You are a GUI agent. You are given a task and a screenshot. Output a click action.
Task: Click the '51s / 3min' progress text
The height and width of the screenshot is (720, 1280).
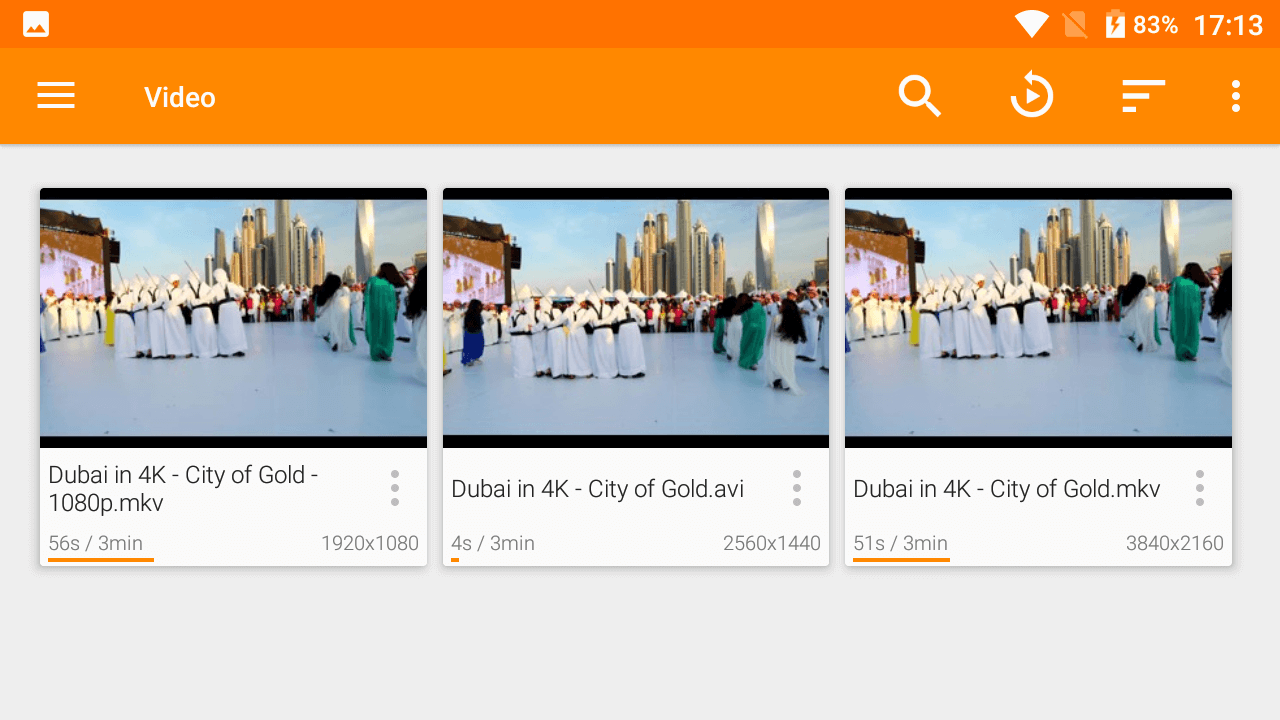tap(900, 543)
